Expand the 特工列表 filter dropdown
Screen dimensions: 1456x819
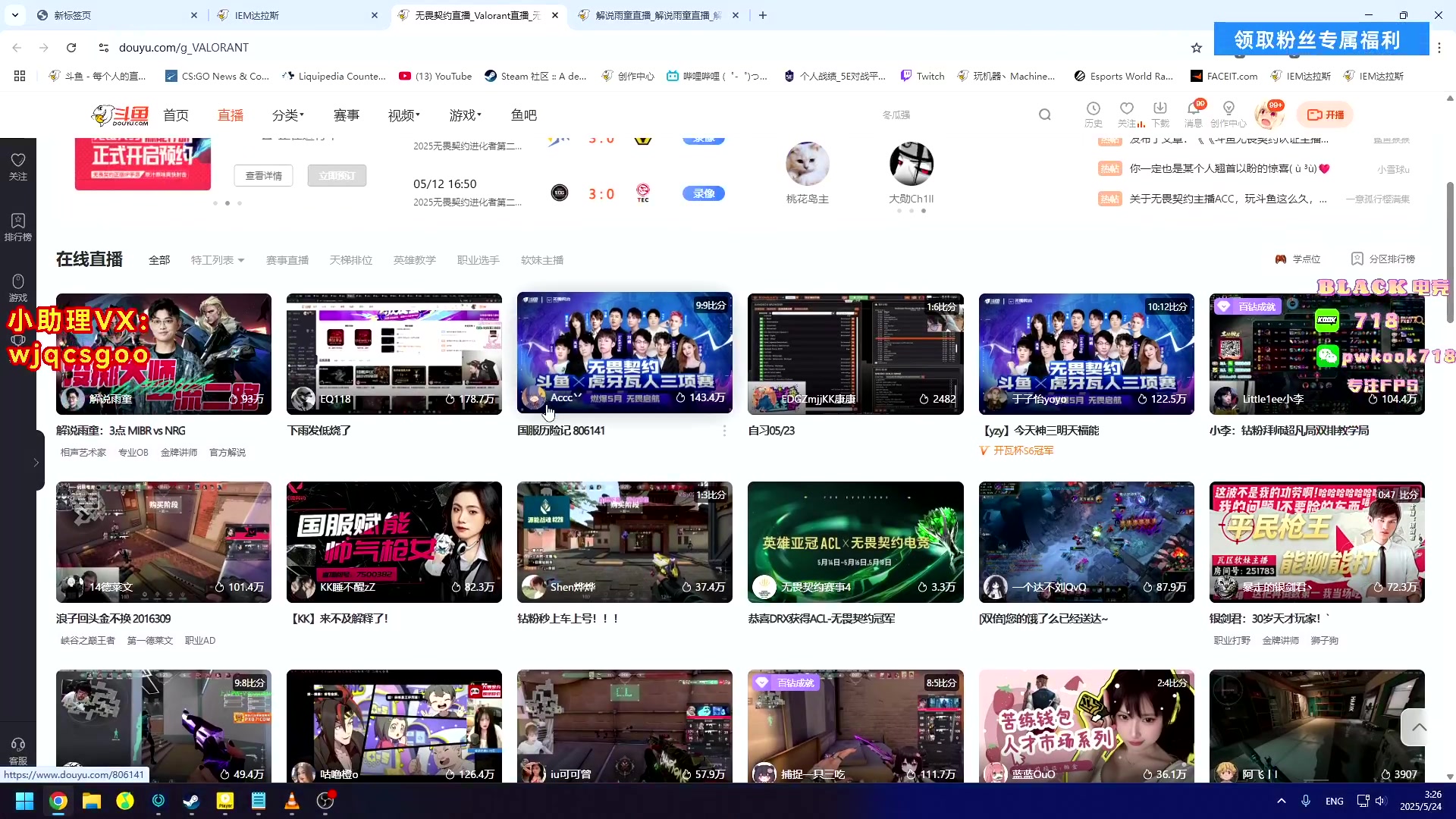(218, 260)
